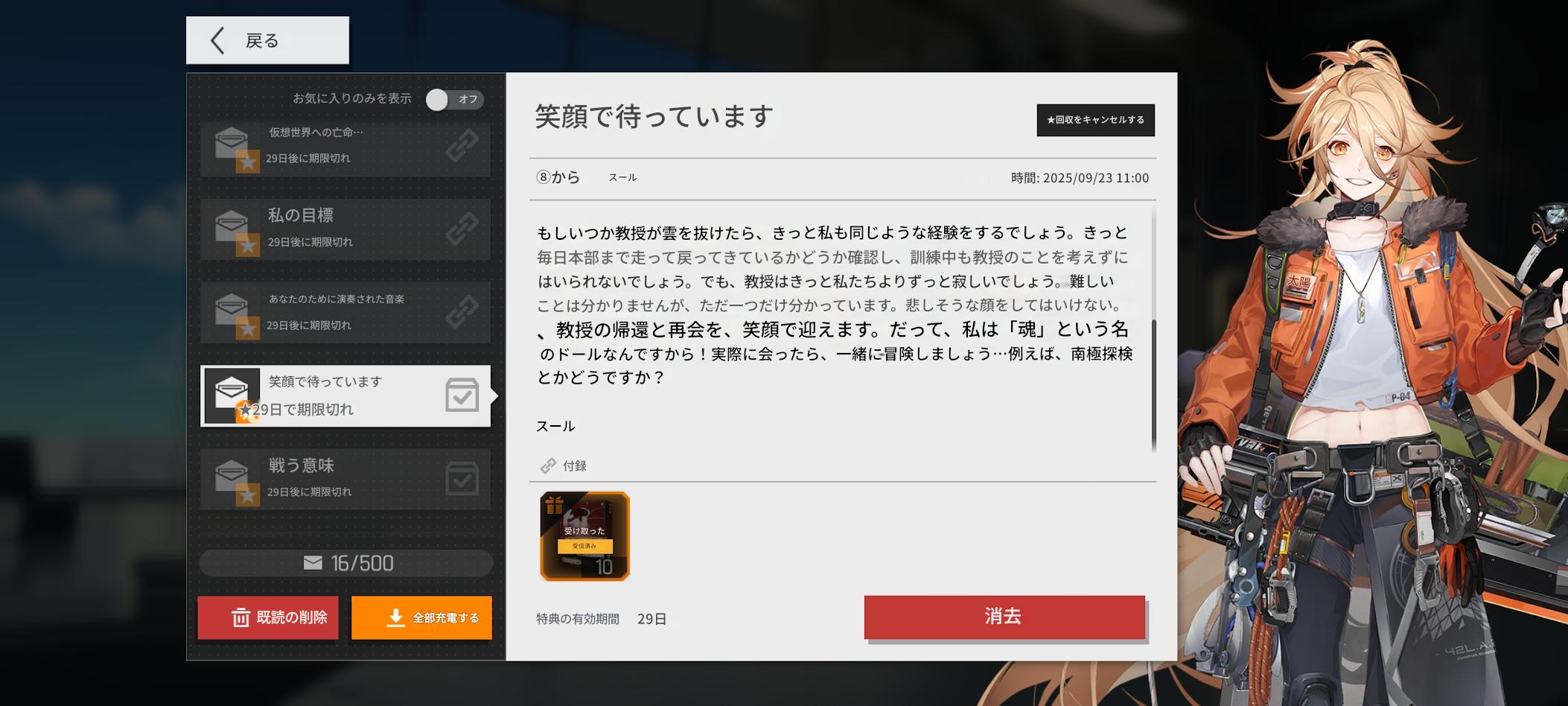
Task: Click the attachment link icon on 私の目標 mail
Action: coord(462,229)
